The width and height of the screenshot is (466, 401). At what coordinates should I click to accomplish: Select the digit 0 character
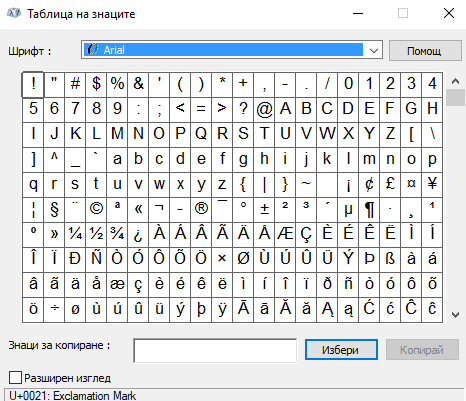[x=348, y=84]
